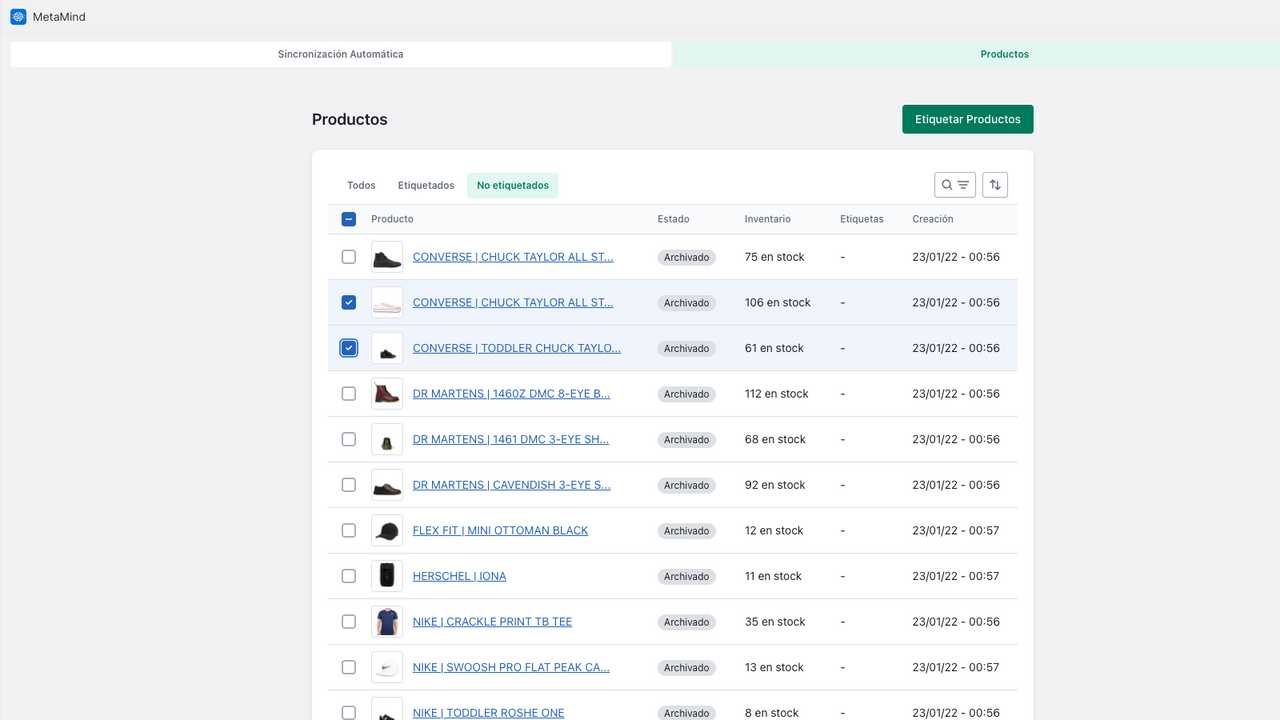Click the Producto column header

pos(392,219)
